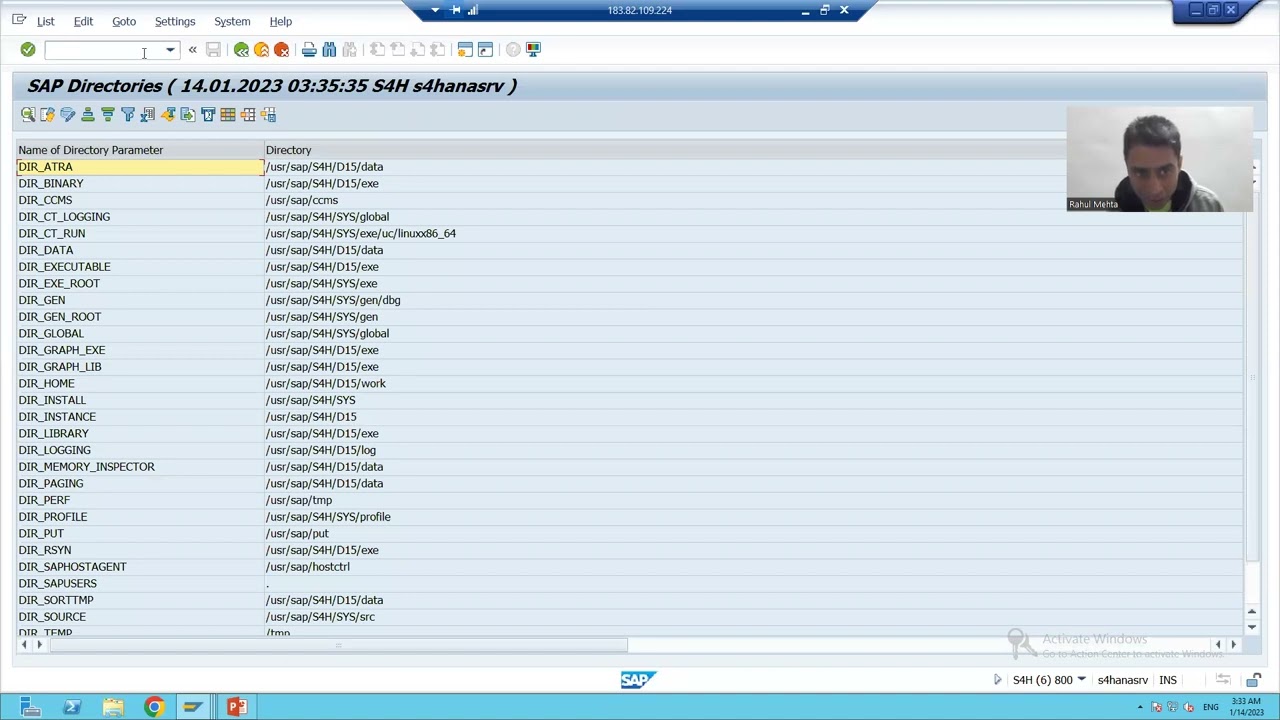Image resolution: width=1280 pixels, height=720 pixels.
Task: Select the DIR_CT_RUN parameter
Action: [52, 234]
